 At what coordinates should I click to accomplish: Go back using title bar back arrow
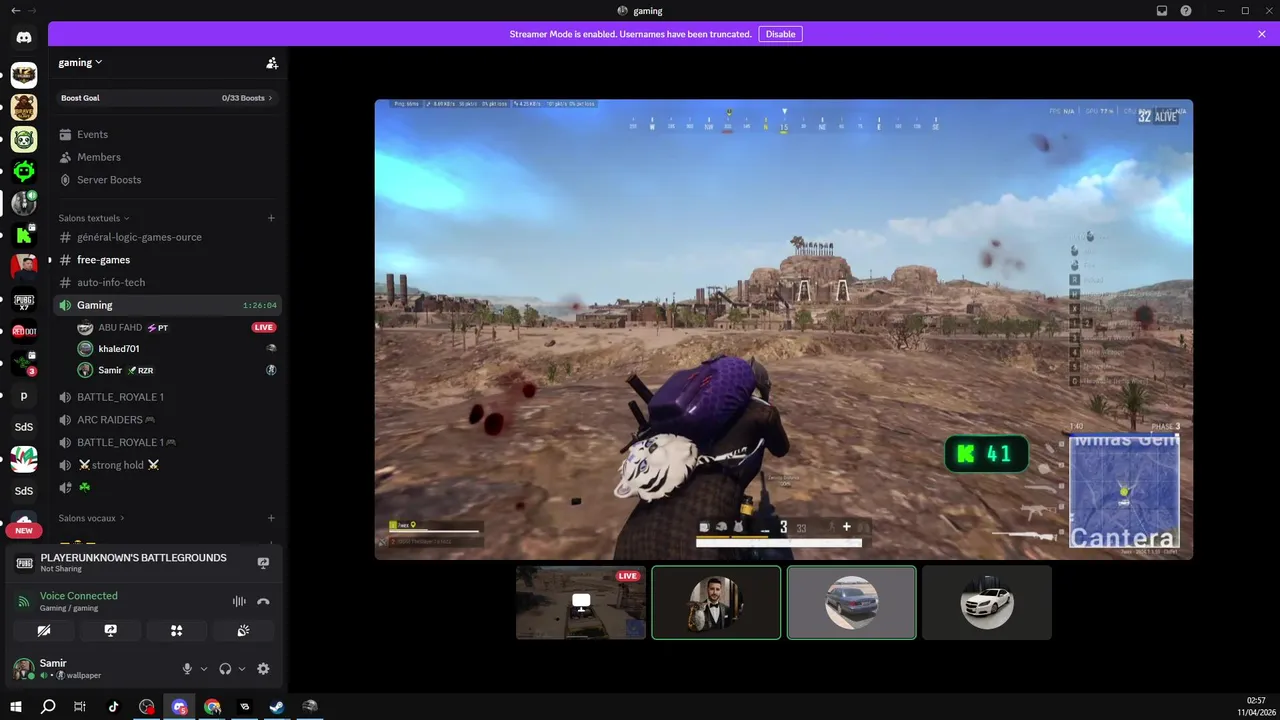point(15,11)
